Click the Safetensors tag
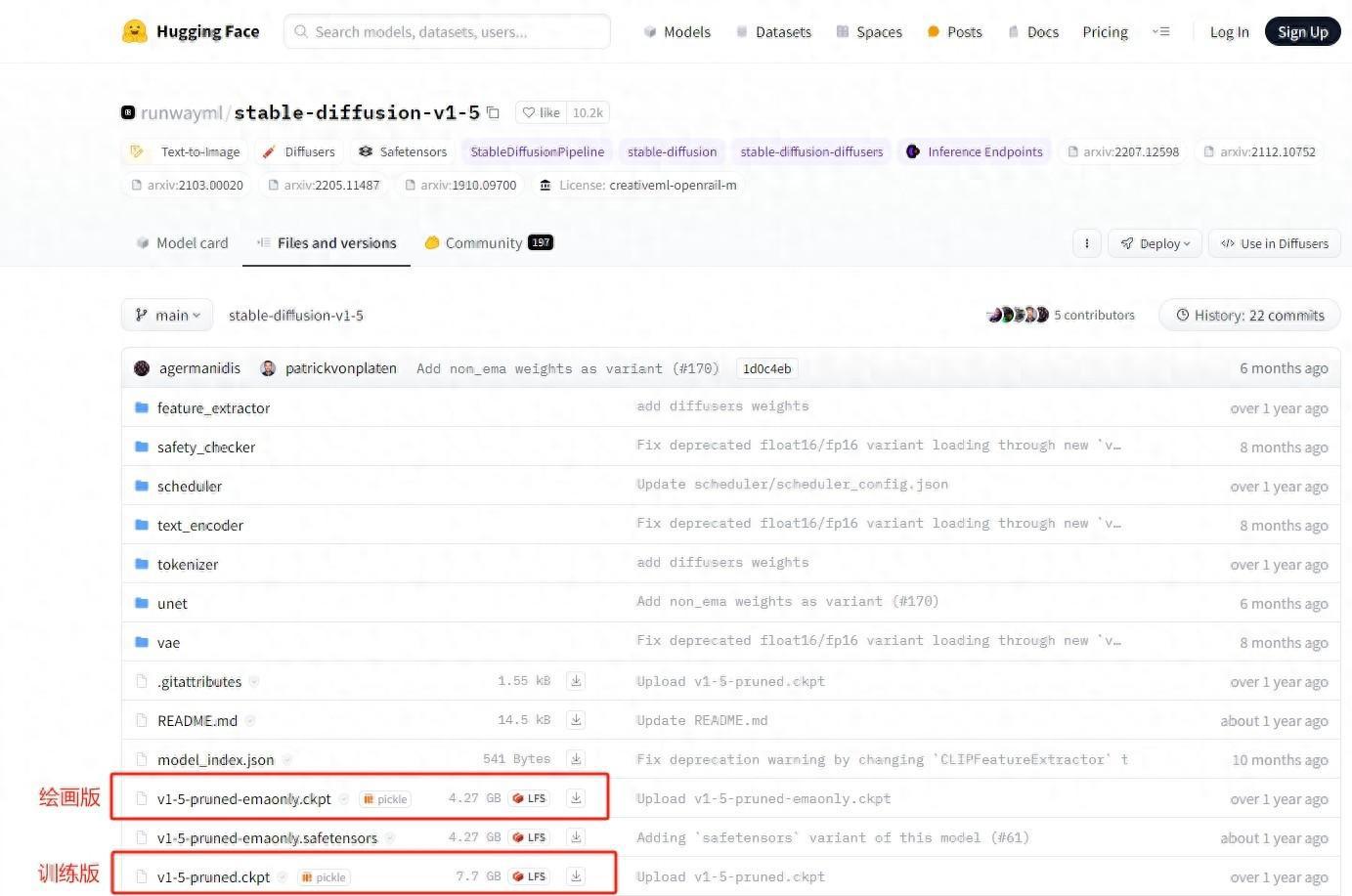 (403, 151)
